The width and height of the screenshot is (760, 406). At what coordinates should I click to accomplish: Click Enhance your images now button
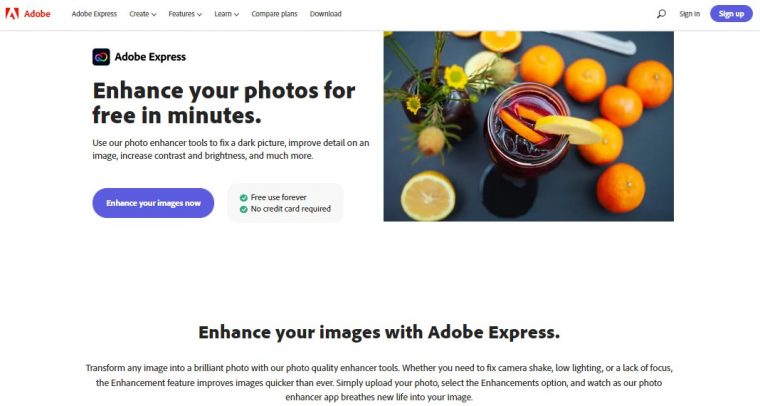point(153,203)
